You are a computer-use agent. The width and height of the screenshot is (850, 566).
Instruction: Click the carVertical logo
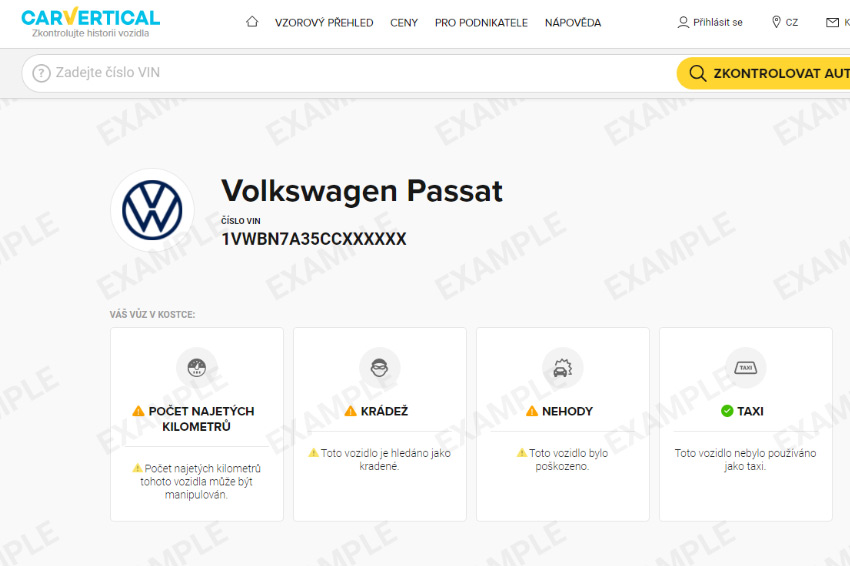click(x=91, y=22)
